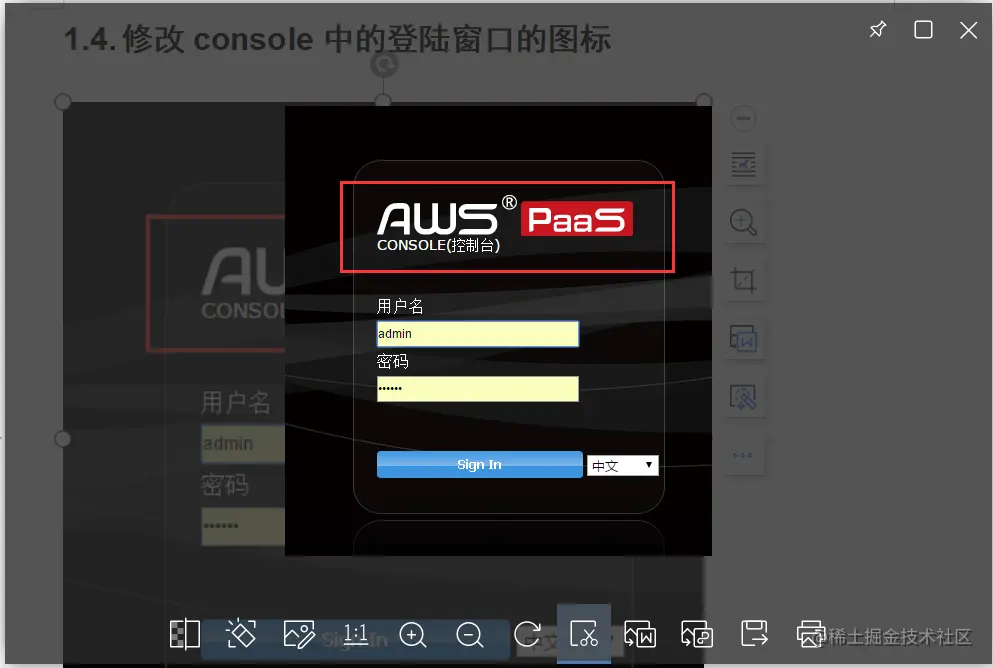The height and width of the screenshot is (668, 993).
Task: Open more options ellipsis in side toolbar
Action: tap(743, 455)
